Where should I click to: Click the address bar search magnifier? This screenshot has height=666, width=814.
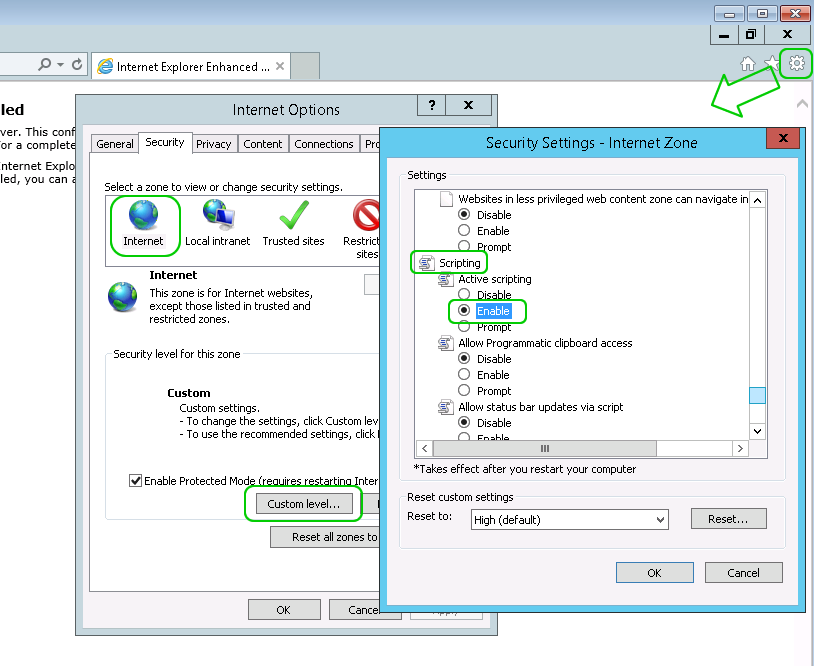[45, 64]
